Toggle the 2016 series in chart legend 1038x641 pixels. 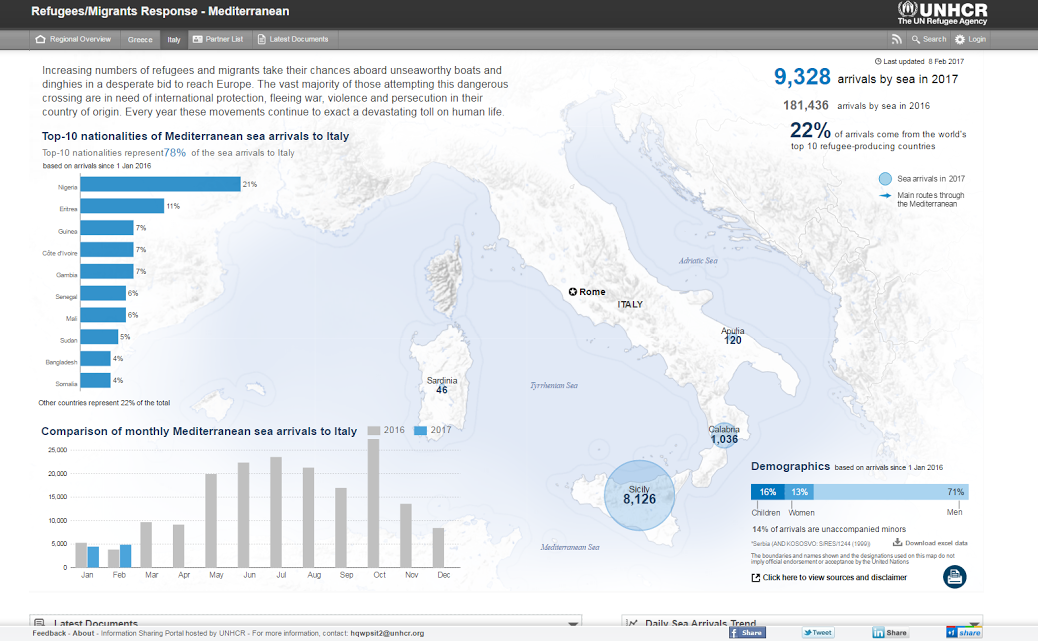tap(385, 430)
